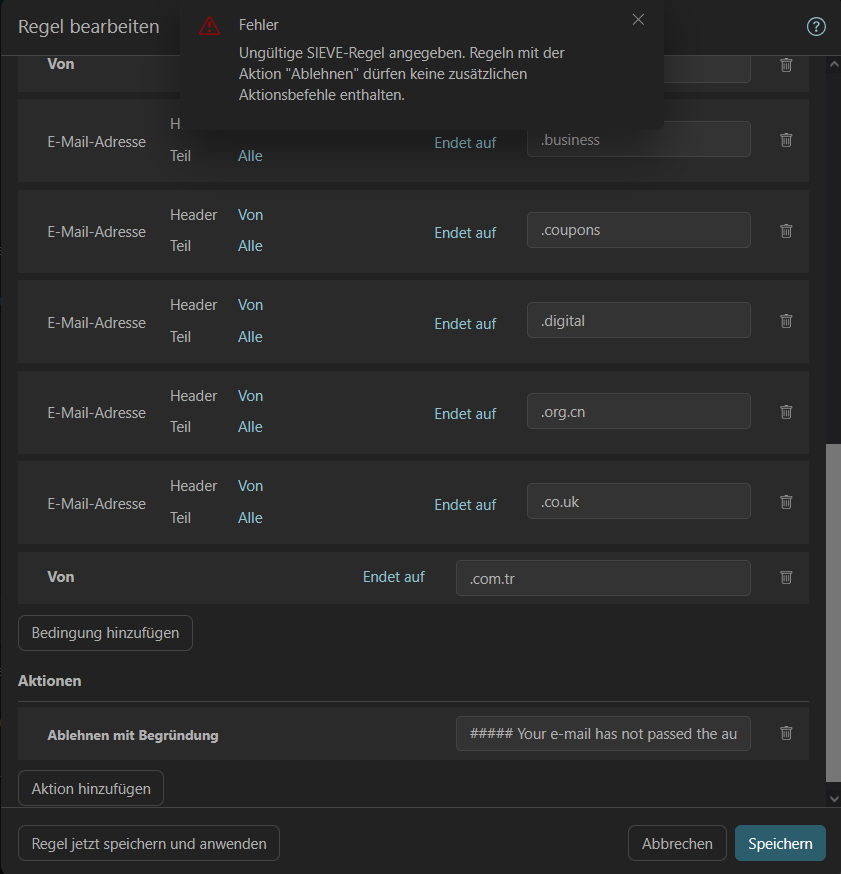The image size is (841, 874).
Task: Remove the .coupons condition row
Action: coord(786,231)
